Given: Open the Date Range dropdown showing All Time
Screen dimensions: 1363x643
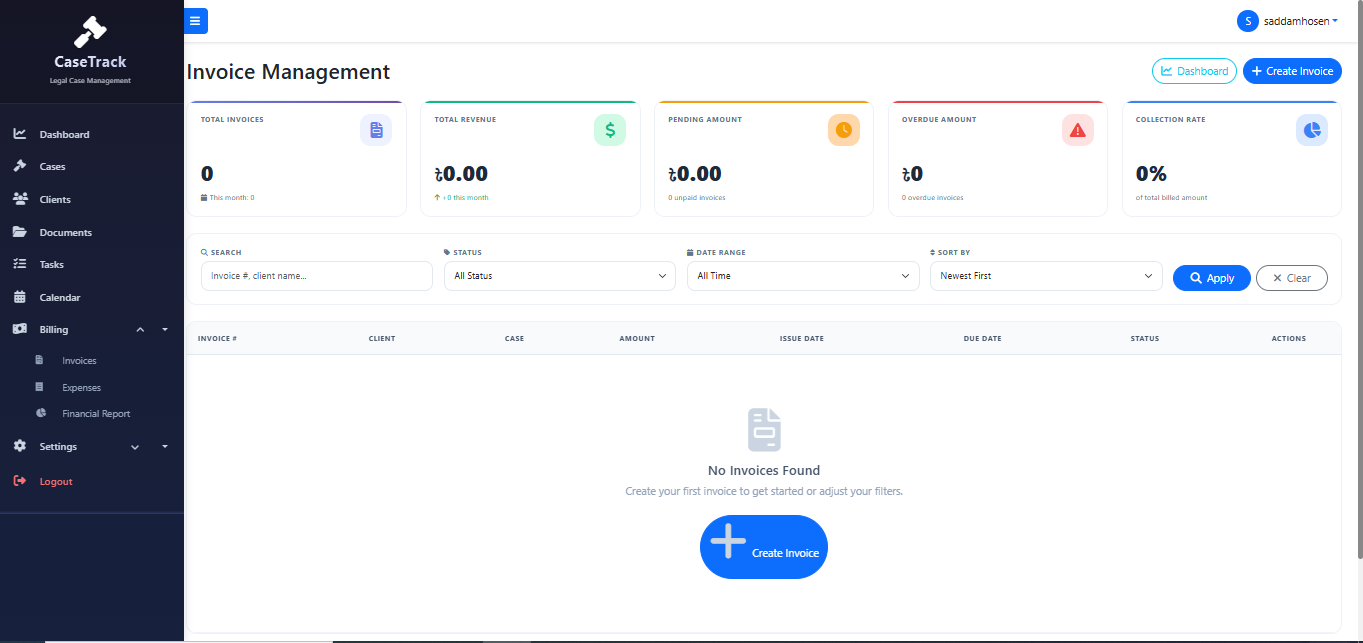Looking at the screenshot, I should point(803,276).
